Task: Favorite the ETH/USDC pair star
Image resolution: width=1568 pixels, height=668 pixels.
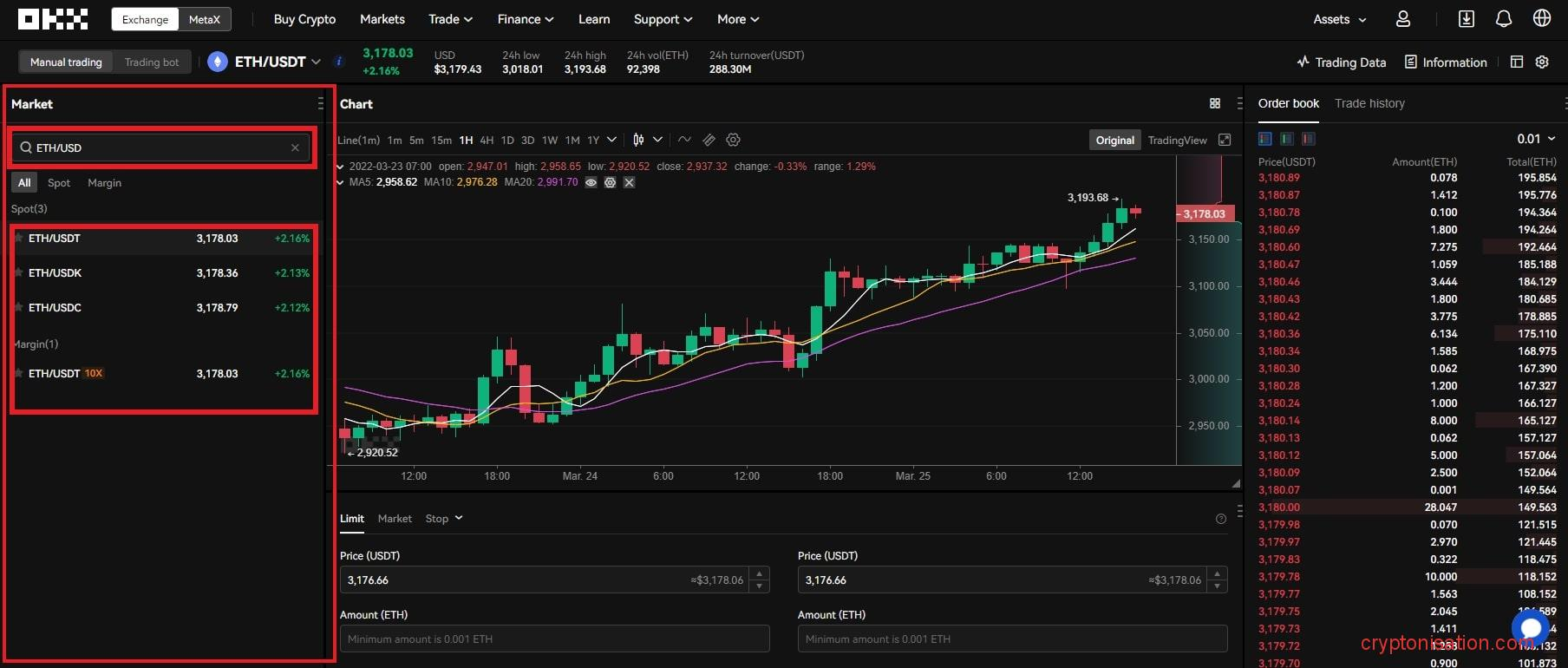Action: coord(18,307)
